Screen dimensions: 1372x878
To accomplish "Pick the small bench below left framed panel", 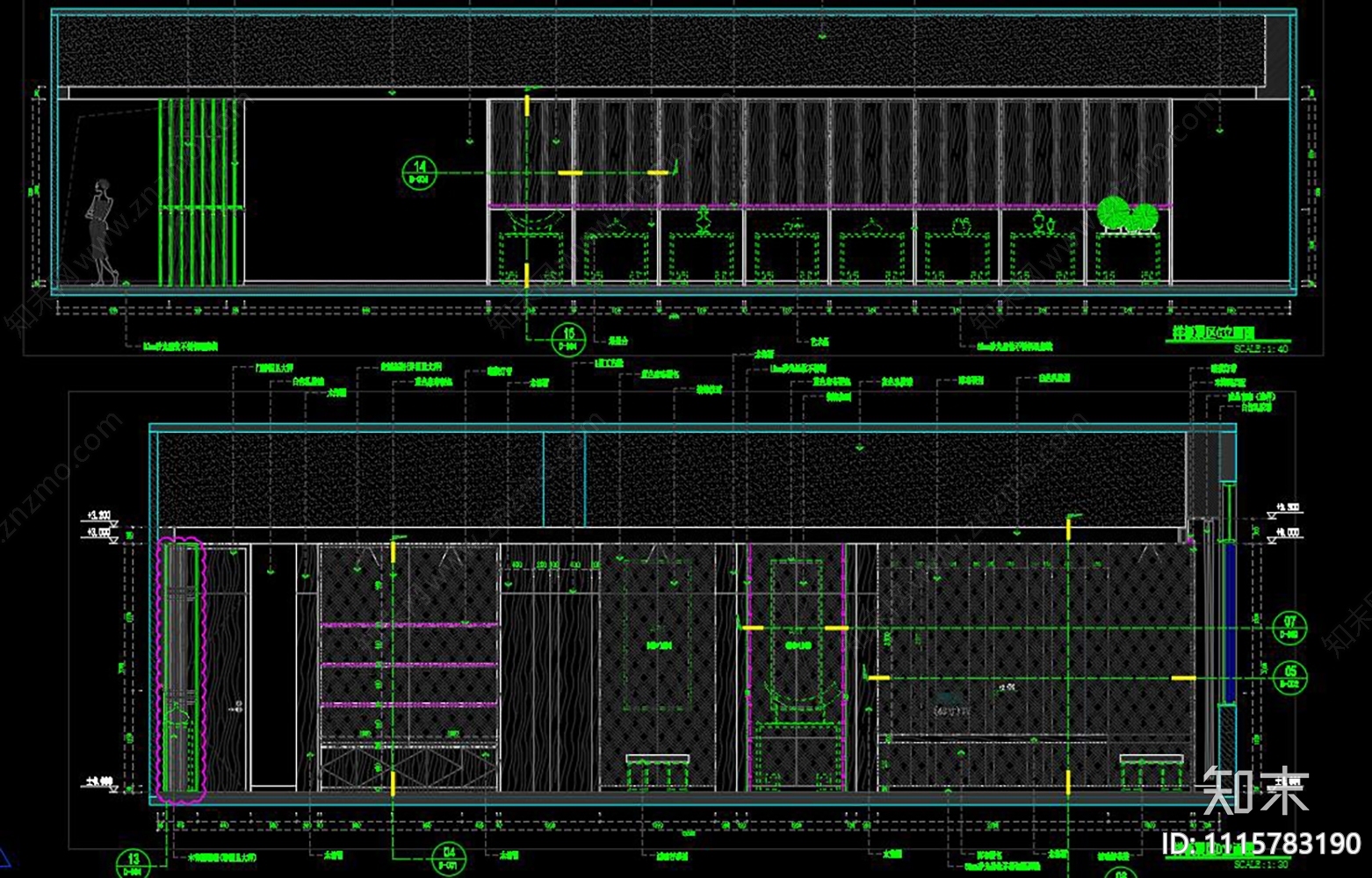I will pyautogui.click(x=657, y=770).
